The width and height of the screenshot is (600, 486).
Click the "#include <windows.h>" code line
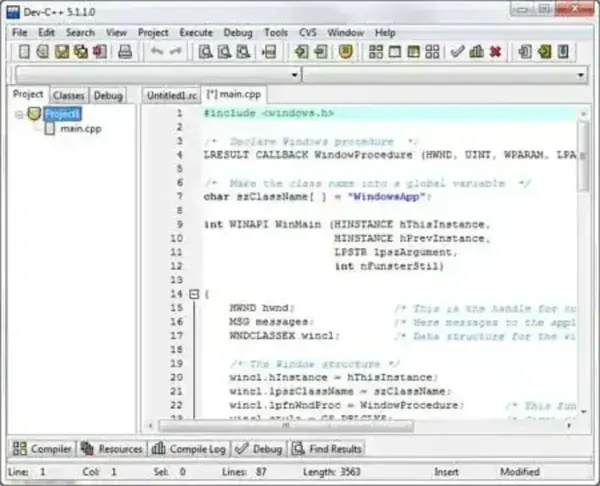pyautogui.click(x=269, y=113)
